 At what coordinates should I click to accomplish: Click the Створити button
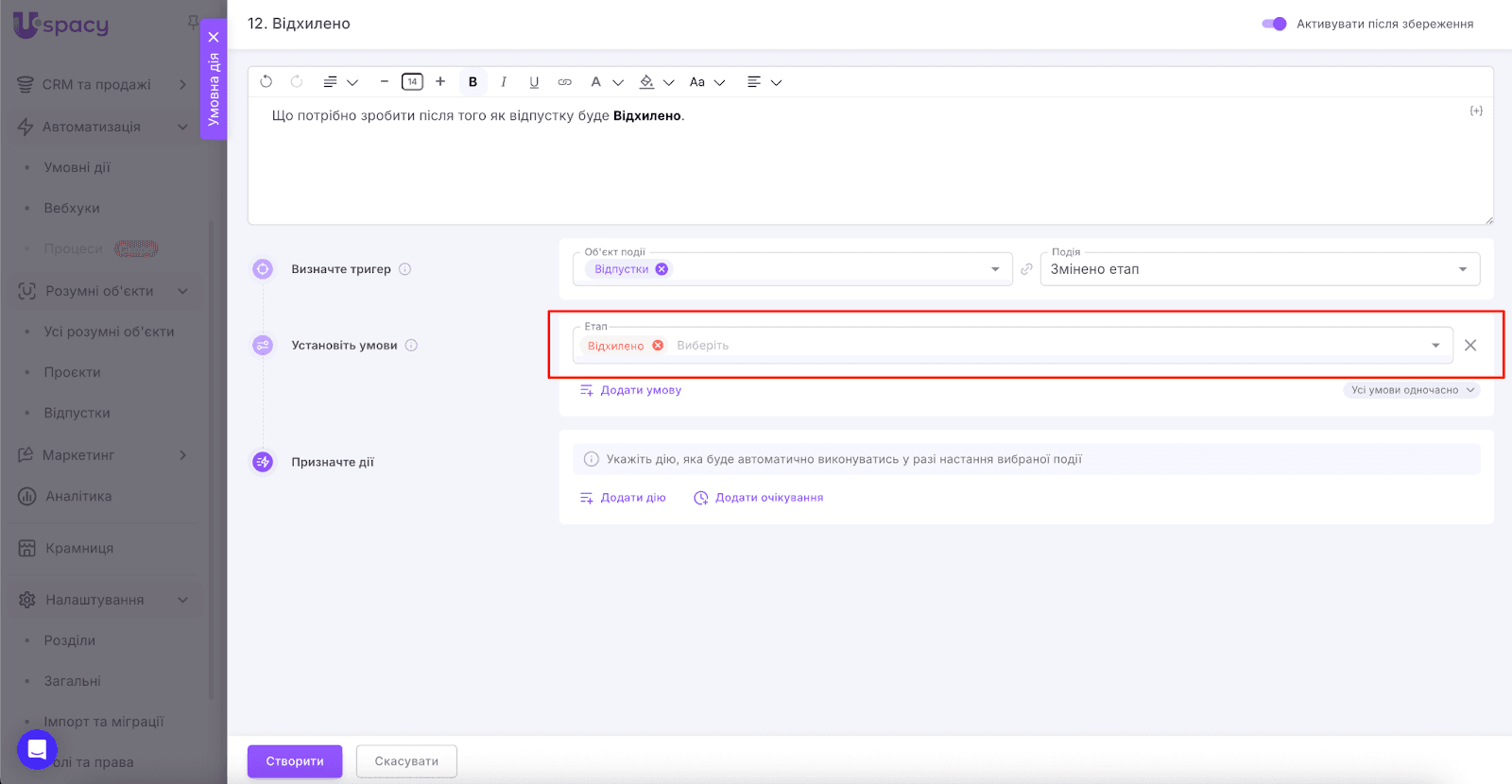(x=295, y=761)
